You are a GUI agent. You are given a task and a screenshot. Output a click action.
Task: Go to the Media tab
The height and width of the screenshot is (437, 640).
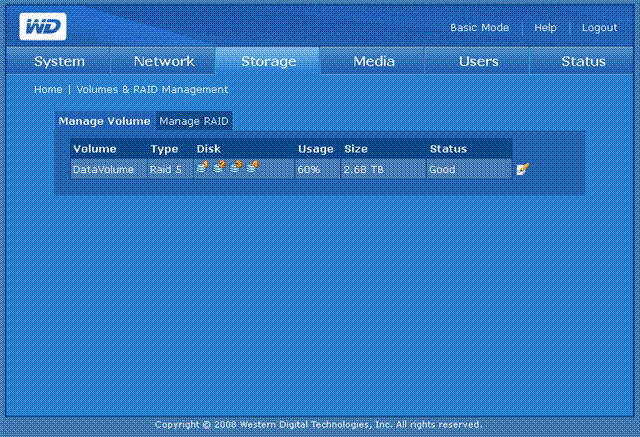click(x=373, y=61)
